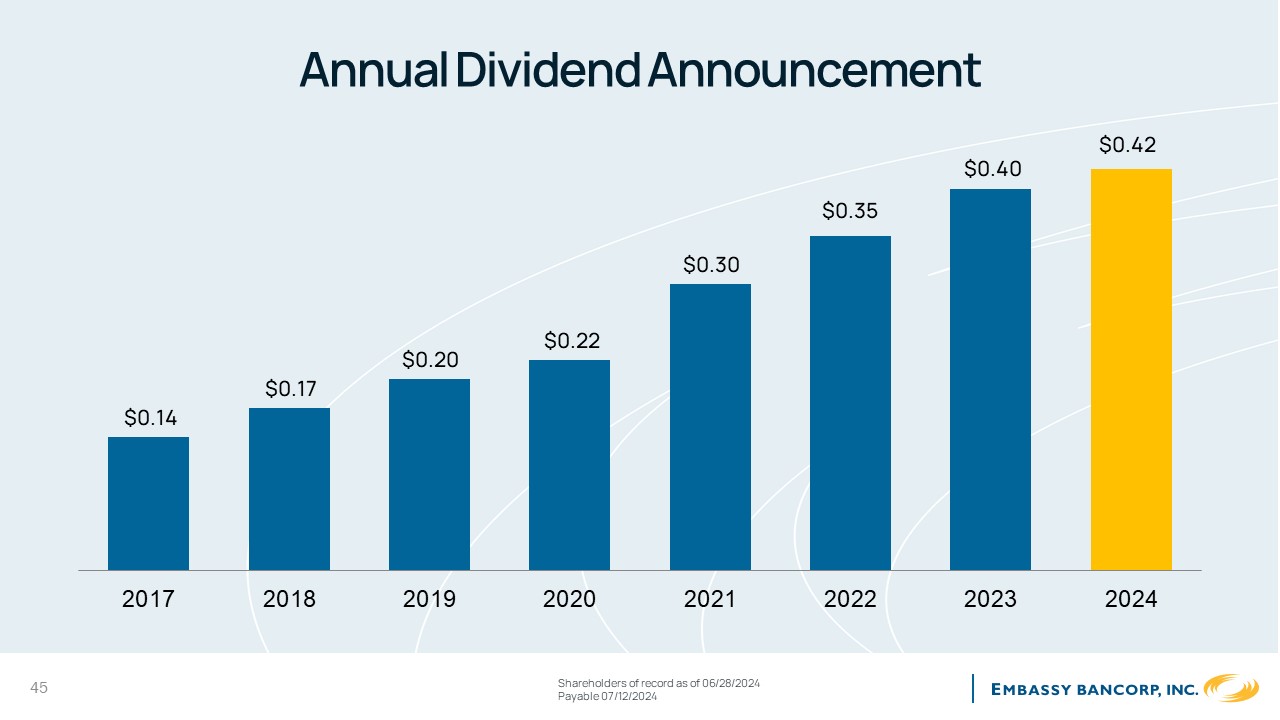Click the $0.14 data label
1280x720 pixels.
coord(150,418)
